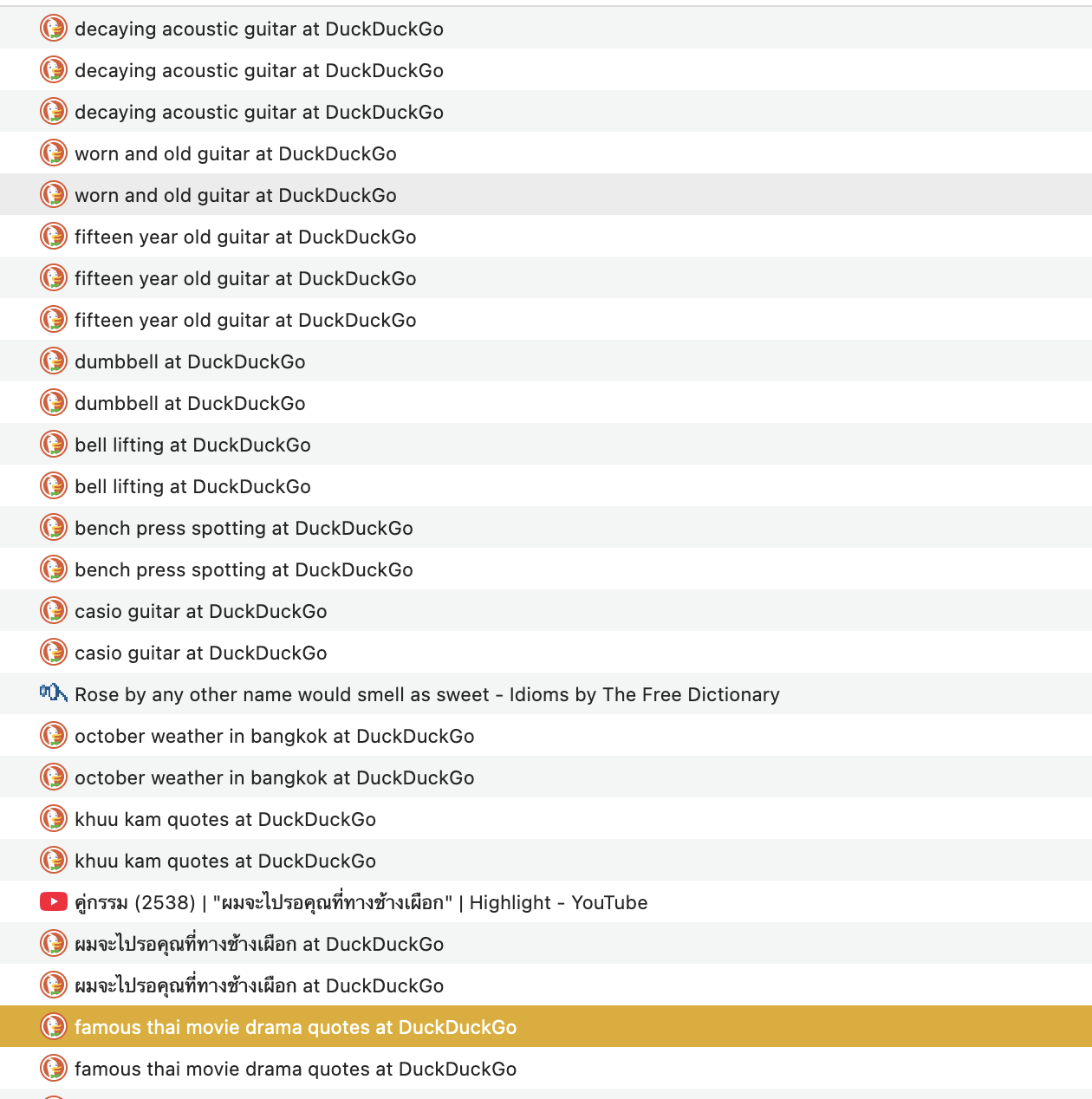The width and height of the screenshot is (1092, 1099).
Task: Click DuckDuckGo icon of first october weather entry
Action: pos(54,736)
